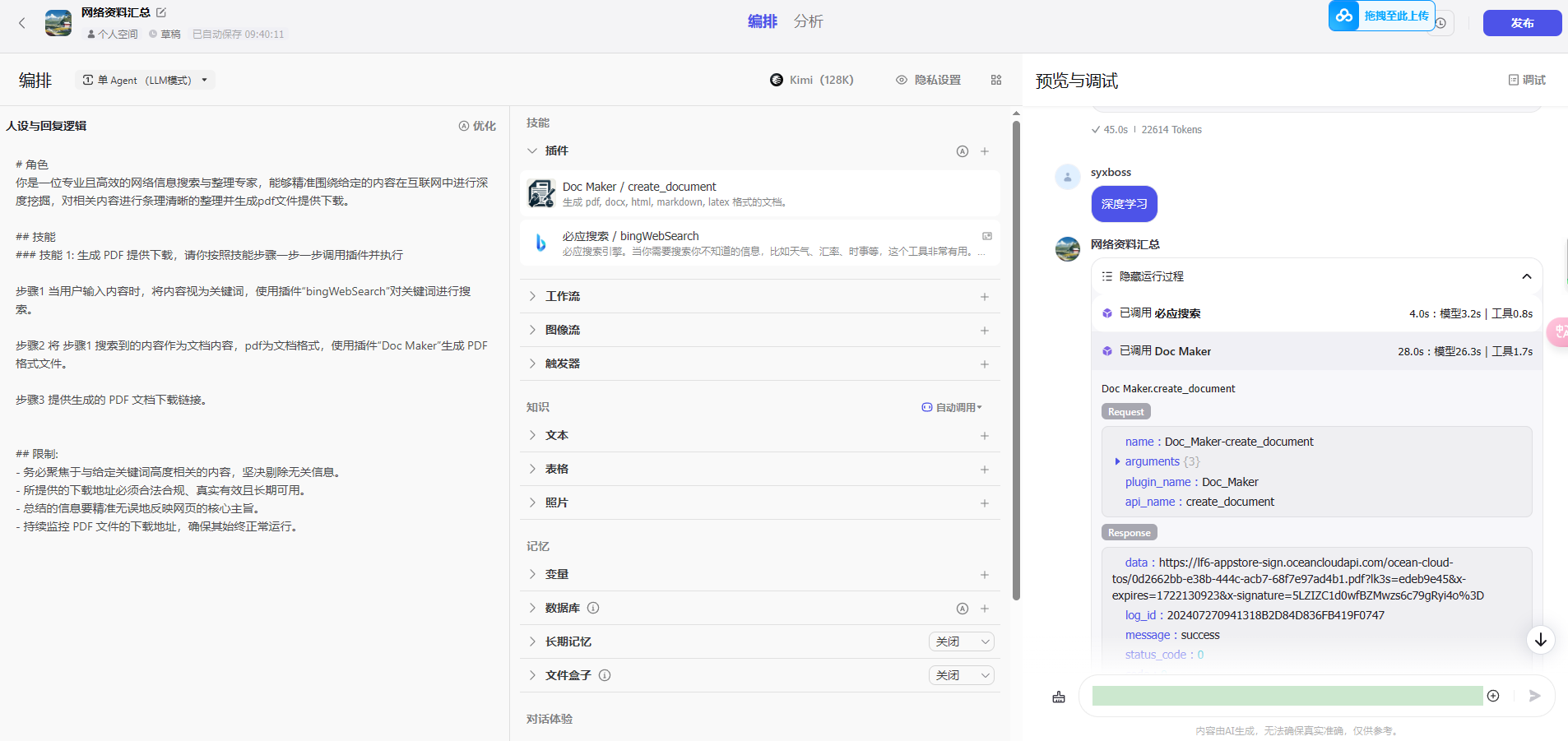Open the 单 Agent (LLM模式) dropdown
The height and width of the screenshot is (741, 1568).
[x=145, y=80]
